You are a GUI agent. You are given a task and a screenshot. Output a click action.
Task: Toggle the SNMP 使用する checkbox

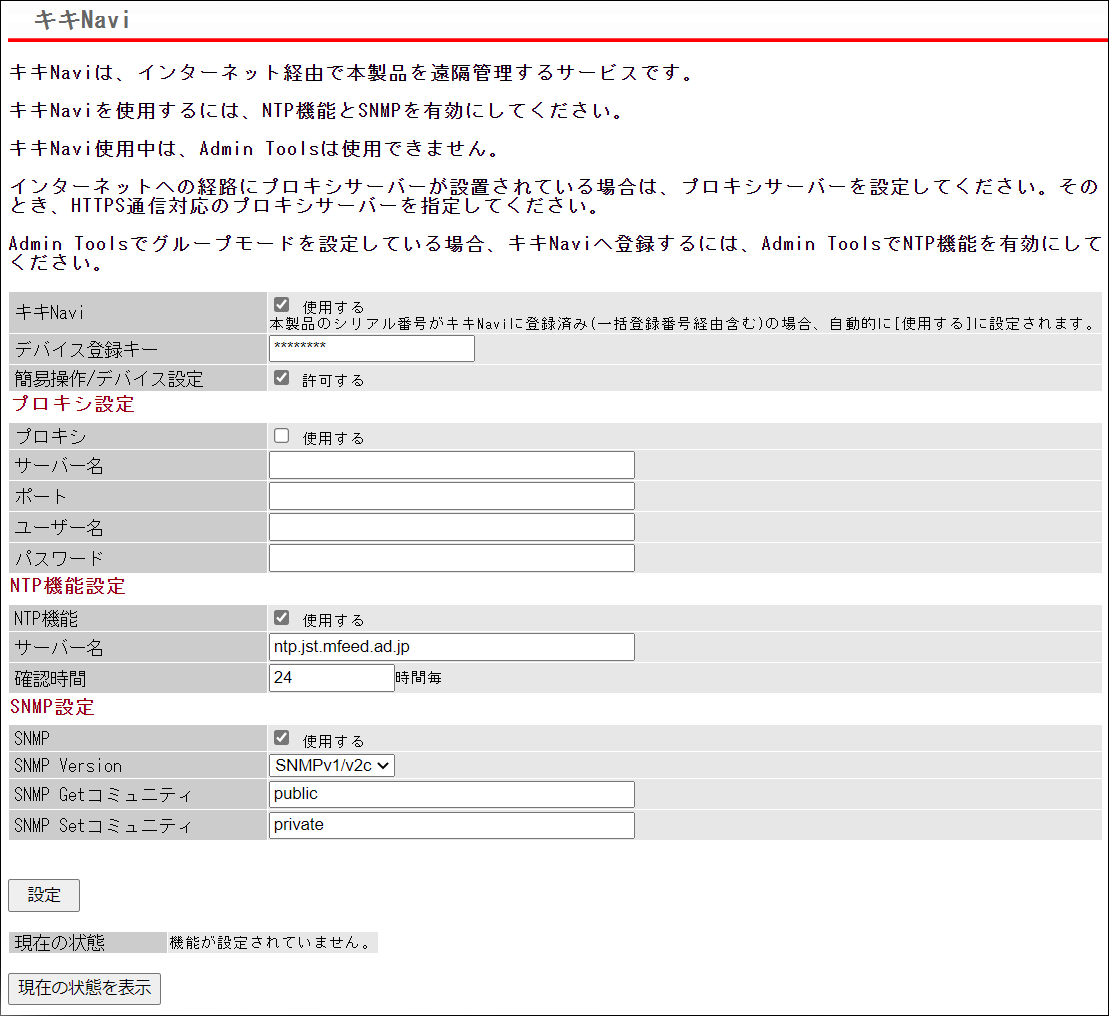click(x=282, y=739)
